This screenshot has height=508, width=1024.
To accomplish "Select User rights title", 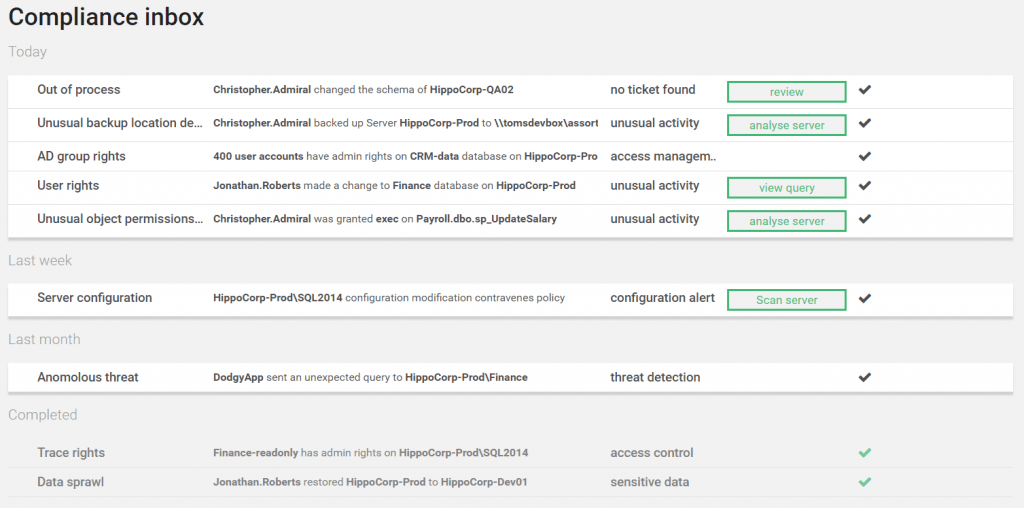I will click(68, 185).
